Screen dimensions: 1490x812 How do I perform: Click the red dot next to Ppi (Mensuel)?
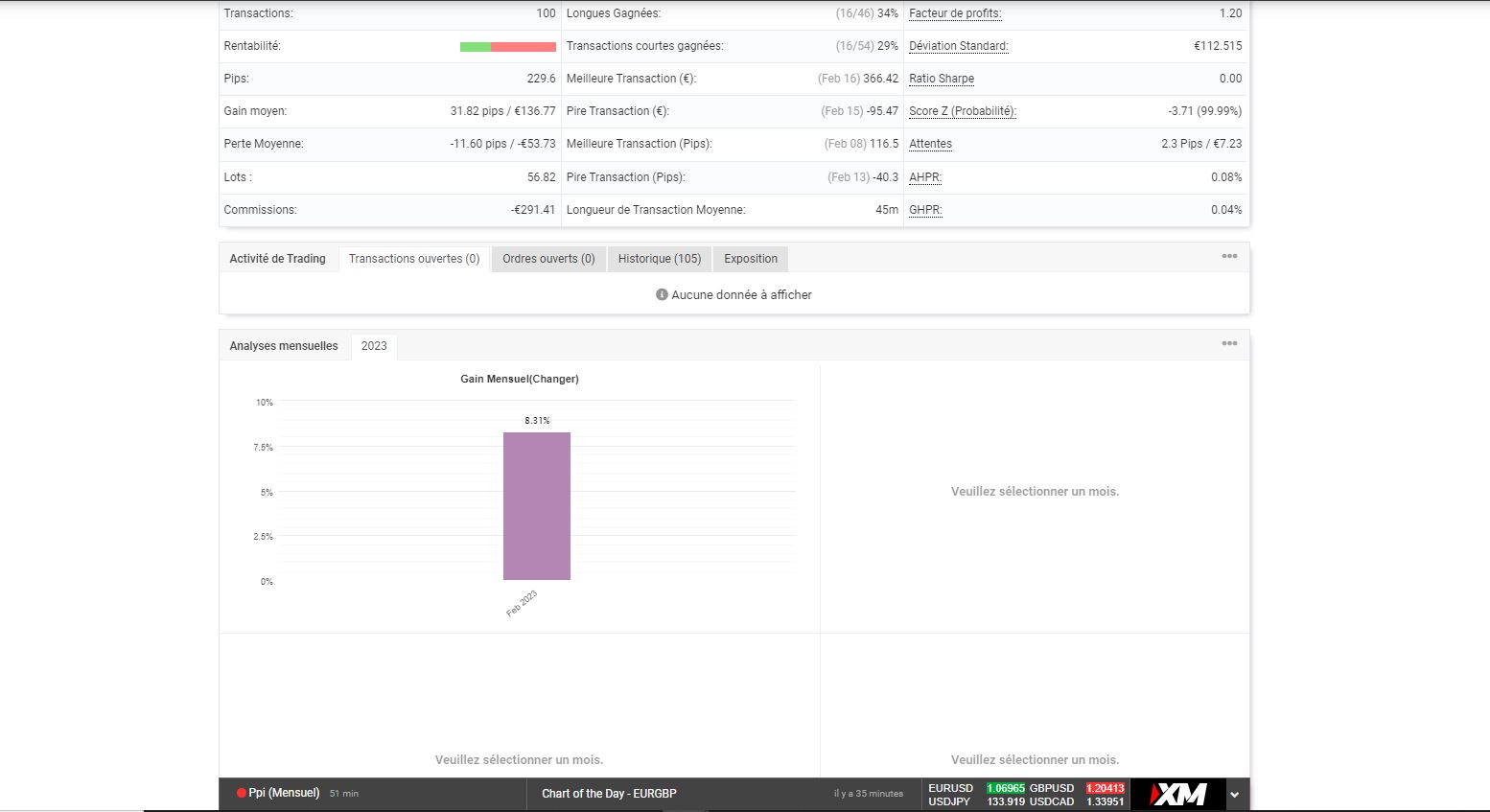tap(242, 793)
